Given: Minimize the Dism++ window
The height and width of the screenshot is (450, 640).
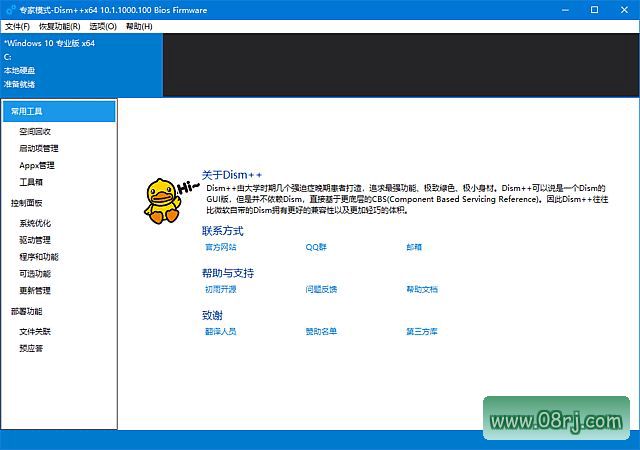Looking at the screenshot, I should [x=565, y=10].
